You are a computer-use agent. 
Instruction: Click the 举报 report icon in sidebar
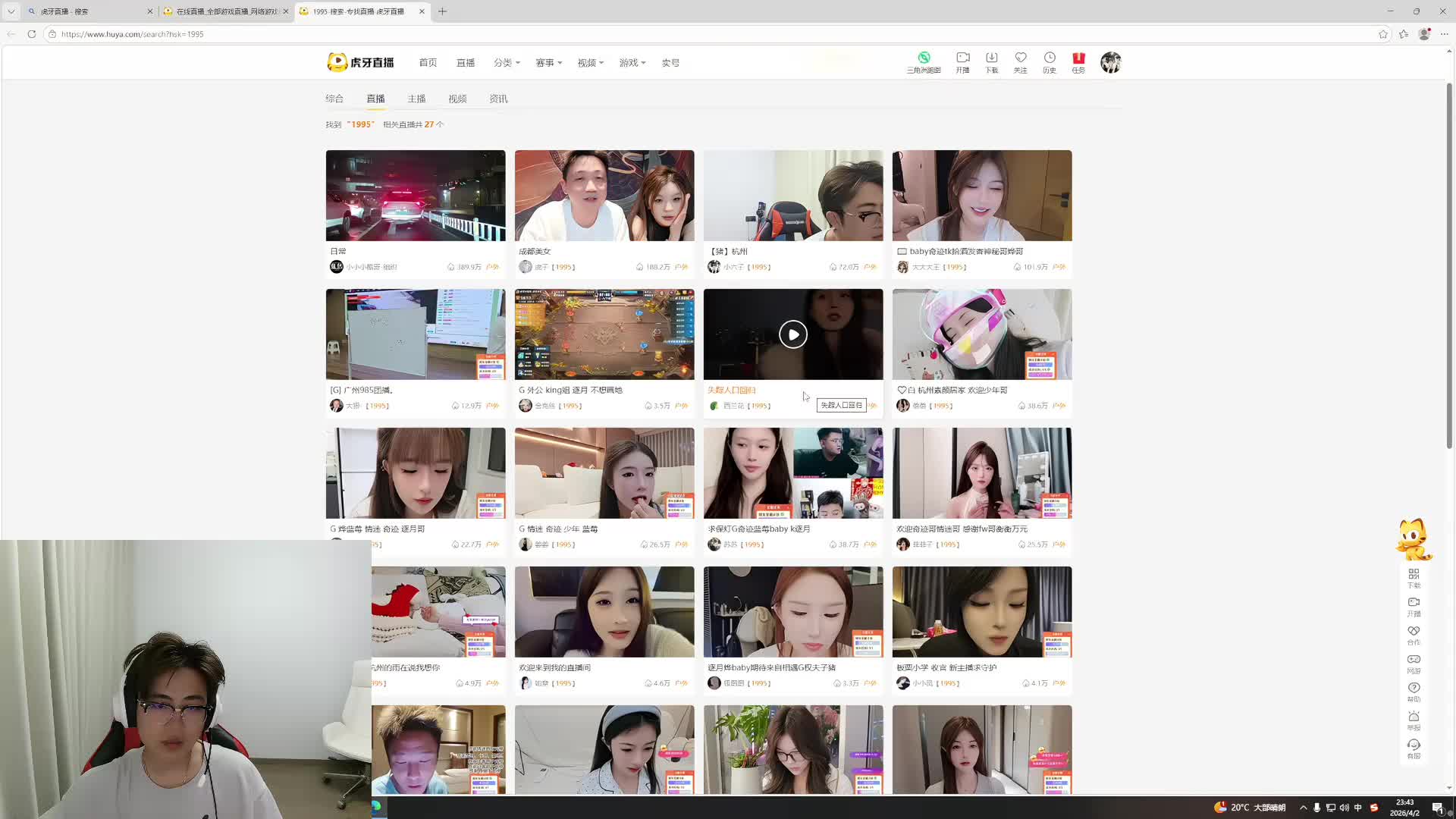(x=1414, y=717)
